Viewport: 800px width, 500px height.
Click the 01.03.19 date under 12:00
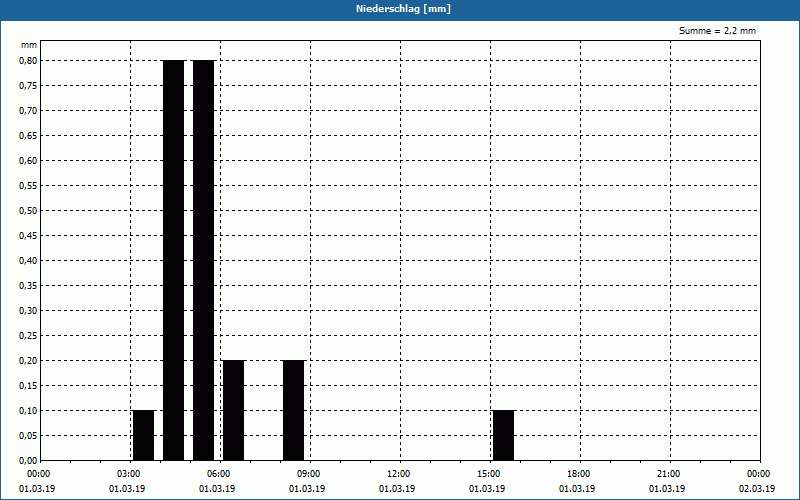(x=397, y=489)
